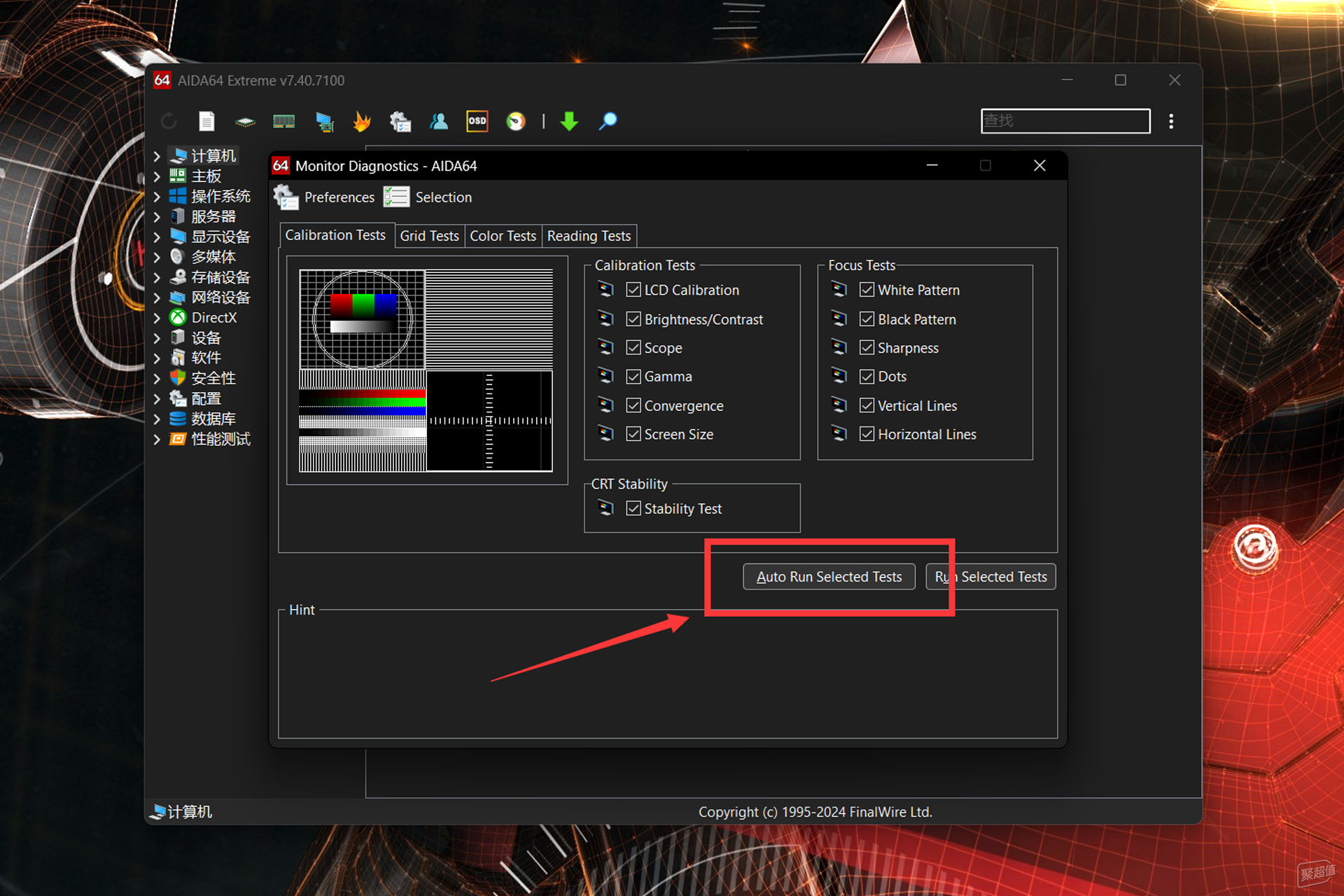The width and height of the screenshot is (1344, 896).
Task: Click the user profile toolbar icon
Action: point(439,122)
